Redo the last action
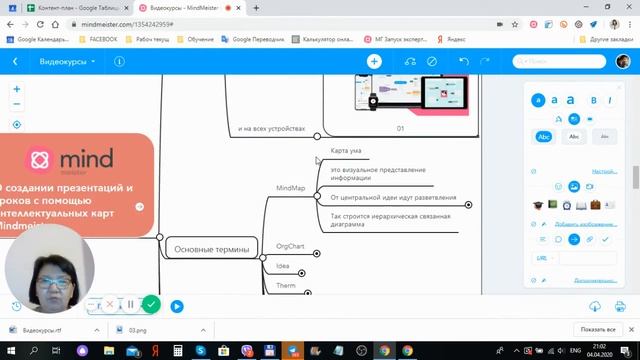The width and height of the screenshot is (640, 360). (x=485, y=62)
